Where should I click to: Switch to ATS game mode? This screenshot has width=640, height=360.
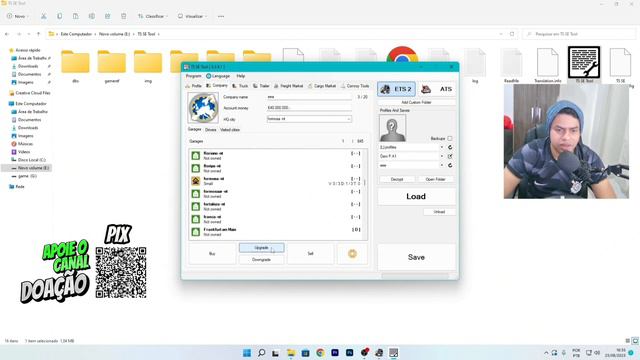[x=438, y=89]
